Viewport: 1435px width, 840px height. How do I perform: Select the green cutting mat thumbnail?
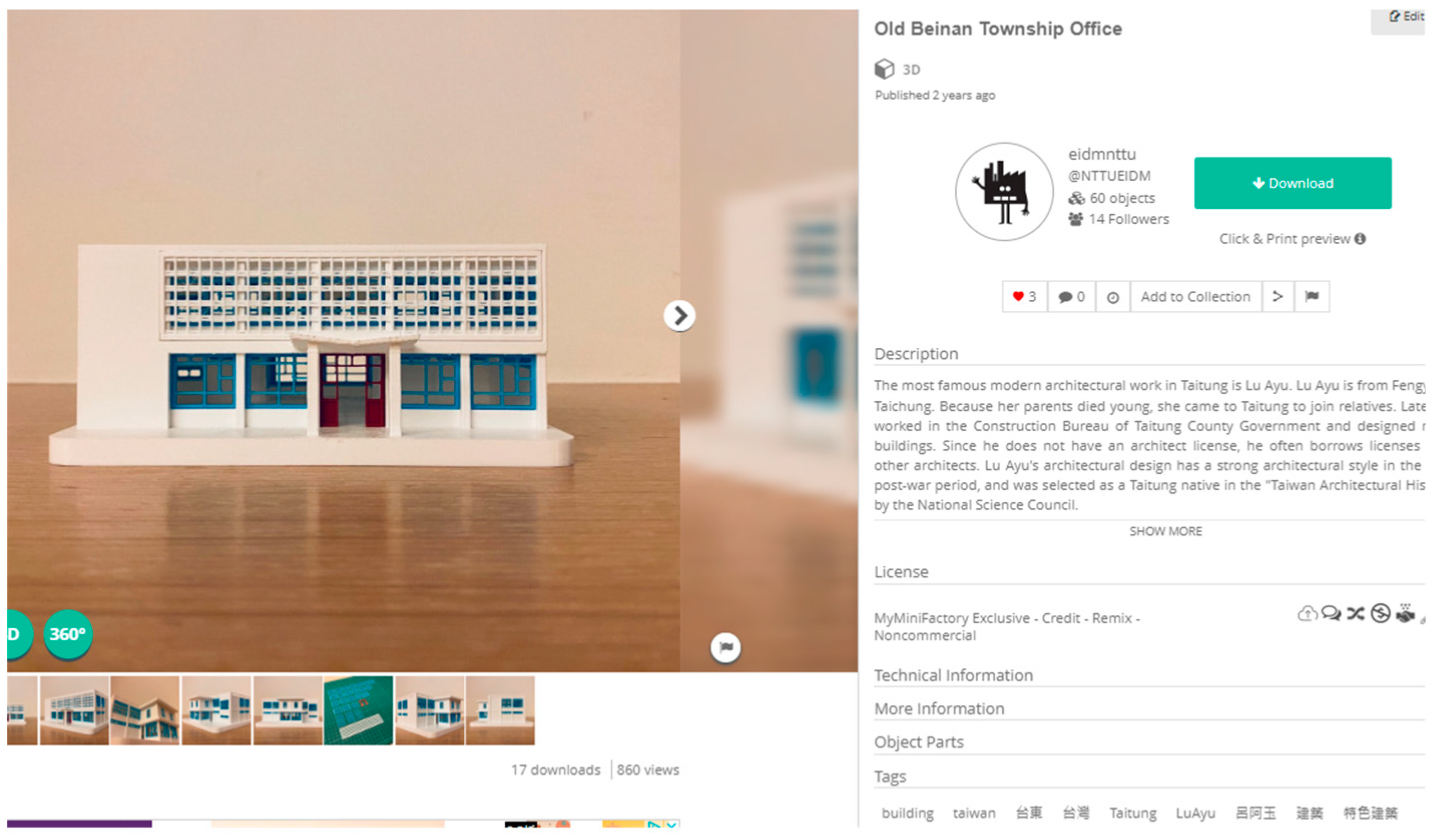[358, 711]
